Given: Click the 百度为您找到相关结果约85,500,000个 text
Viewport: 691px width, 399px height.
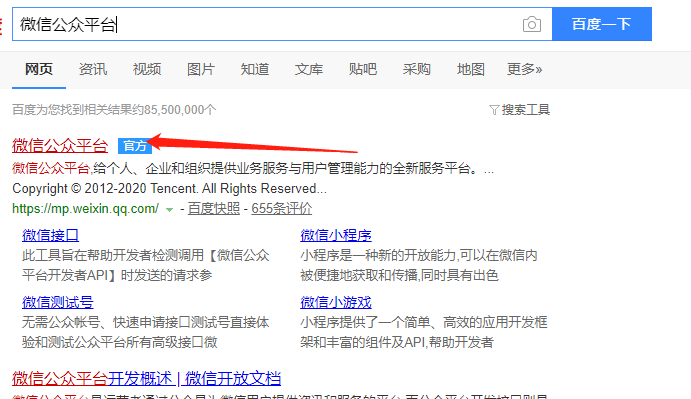Looking at the screenshot, I should click(x=114, y=110).
